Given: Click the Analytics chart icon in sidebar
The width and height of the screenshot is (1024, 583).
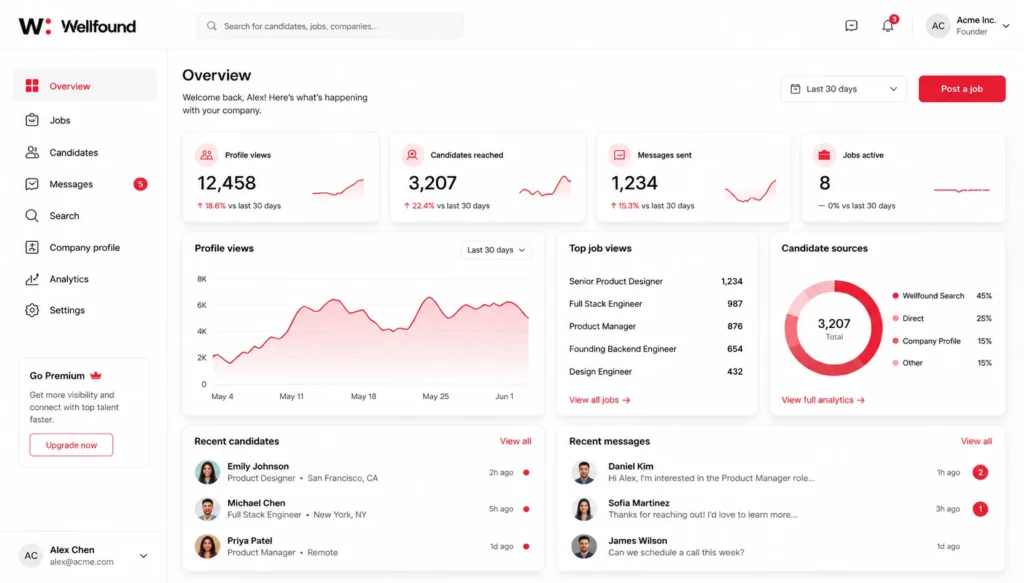Looking at the screenshot, I should tap(32, 279).
